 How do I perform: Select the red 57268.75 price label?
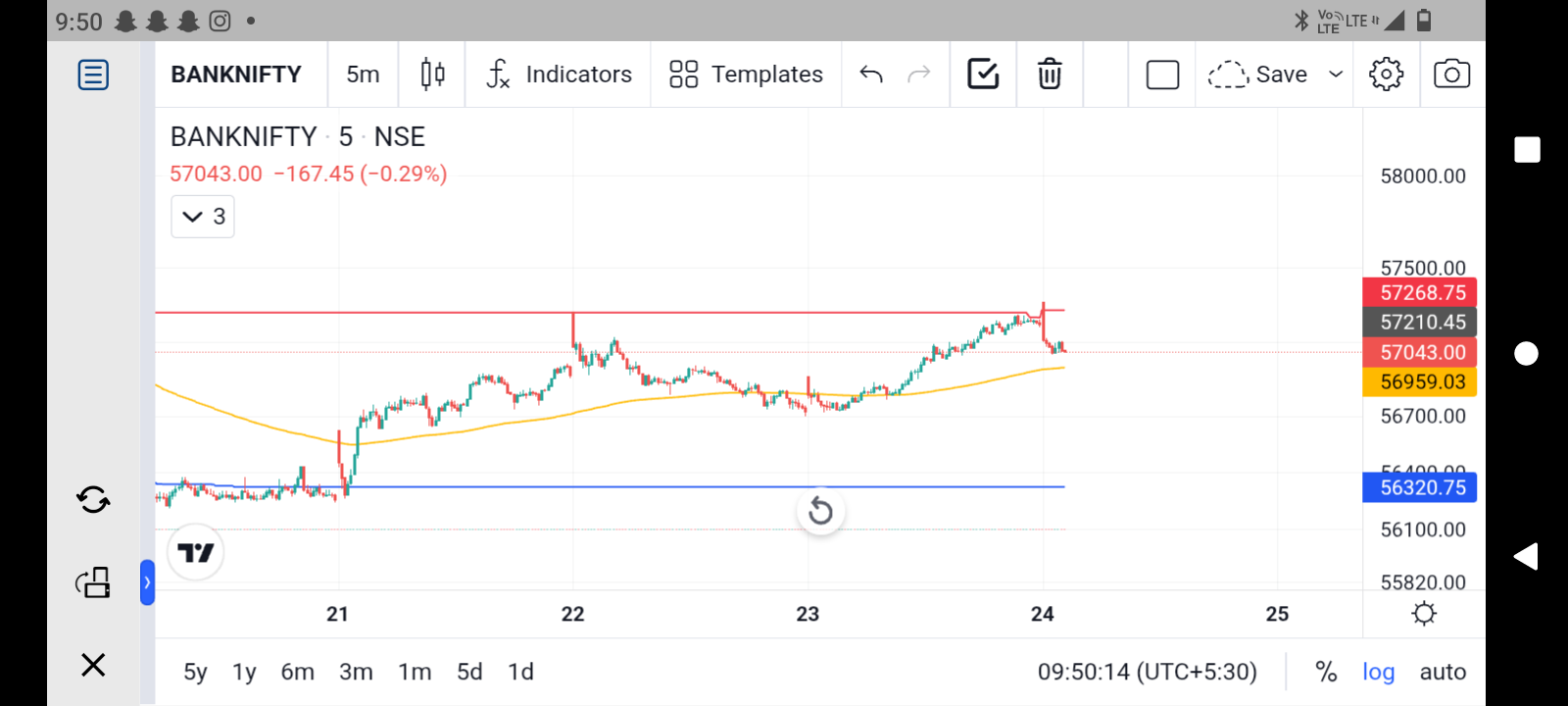[1419, 292]
